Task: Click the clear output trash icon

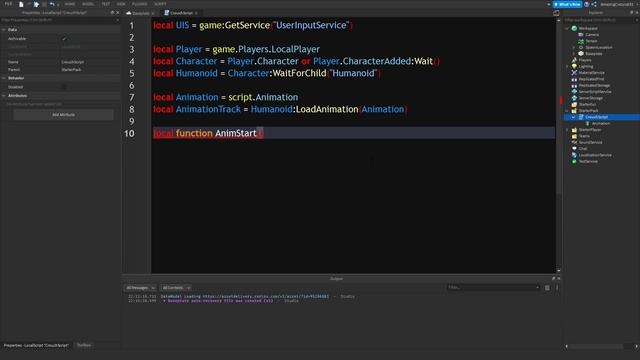Action: click(x=547, y=288)
